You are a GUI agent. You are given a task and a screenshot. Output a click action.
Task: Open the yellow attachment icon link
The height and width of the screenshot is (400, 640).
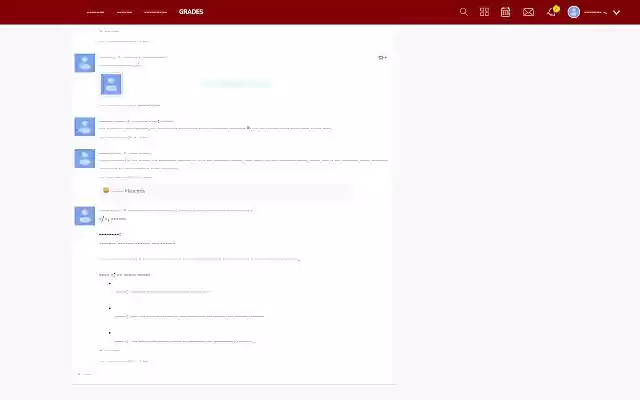[106, 190]
